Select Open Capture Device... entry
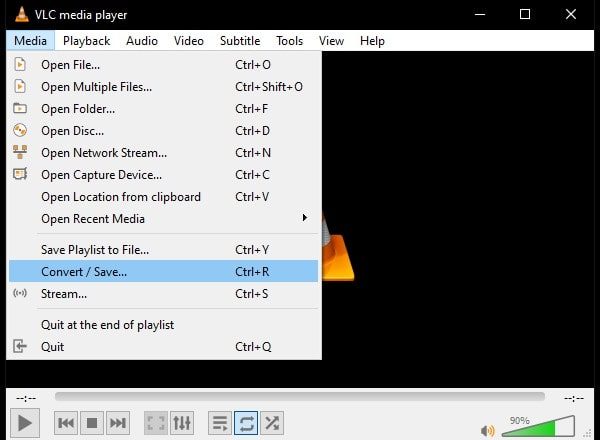The width and height of the screenshot is (600, 440). (163, 175)
